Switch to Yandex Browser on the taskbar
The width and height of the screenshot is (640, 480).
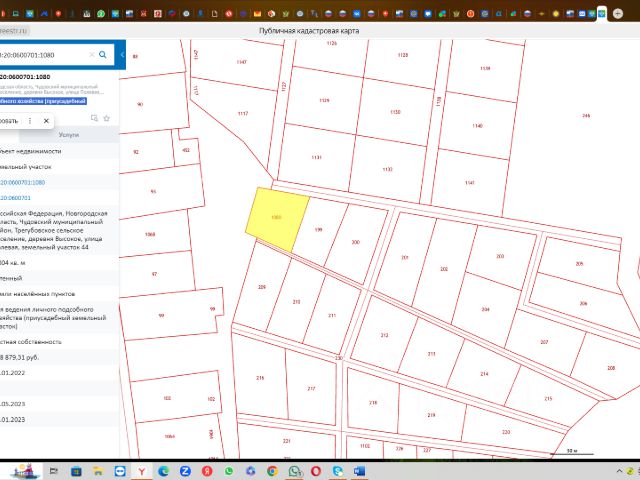click(x=142, y=471)
